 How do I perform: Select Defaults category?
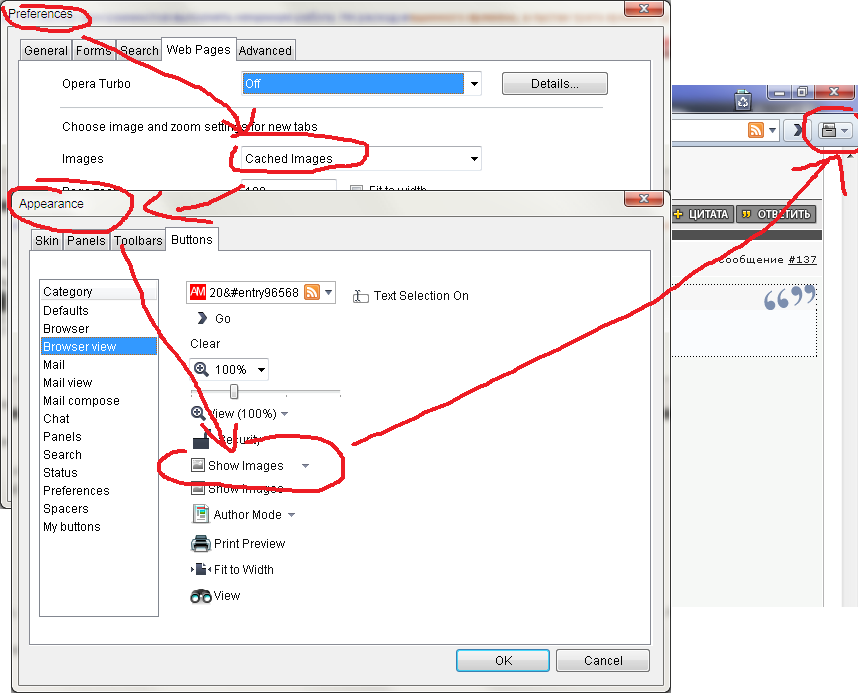(98, 310)
